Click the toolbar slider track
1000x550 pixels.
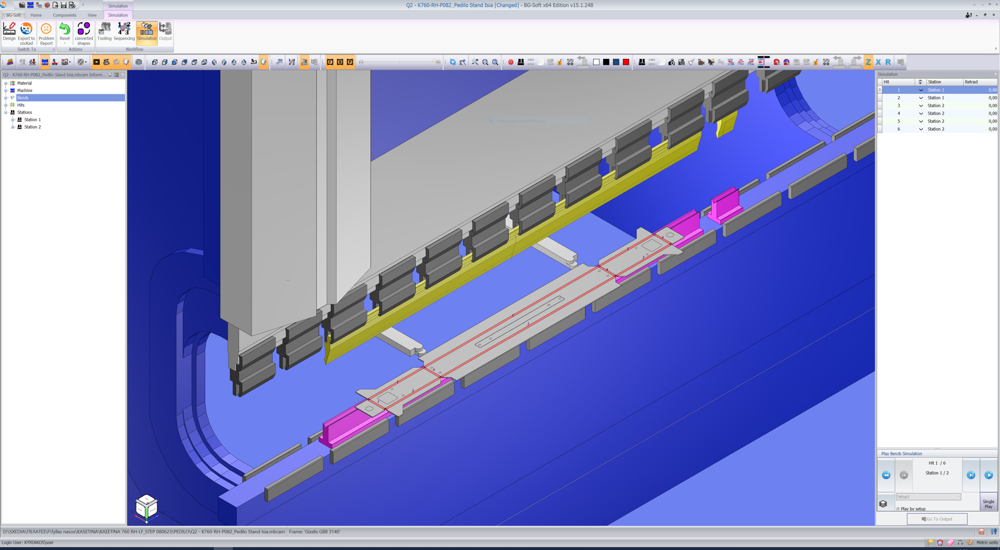(x=399, y=62)
